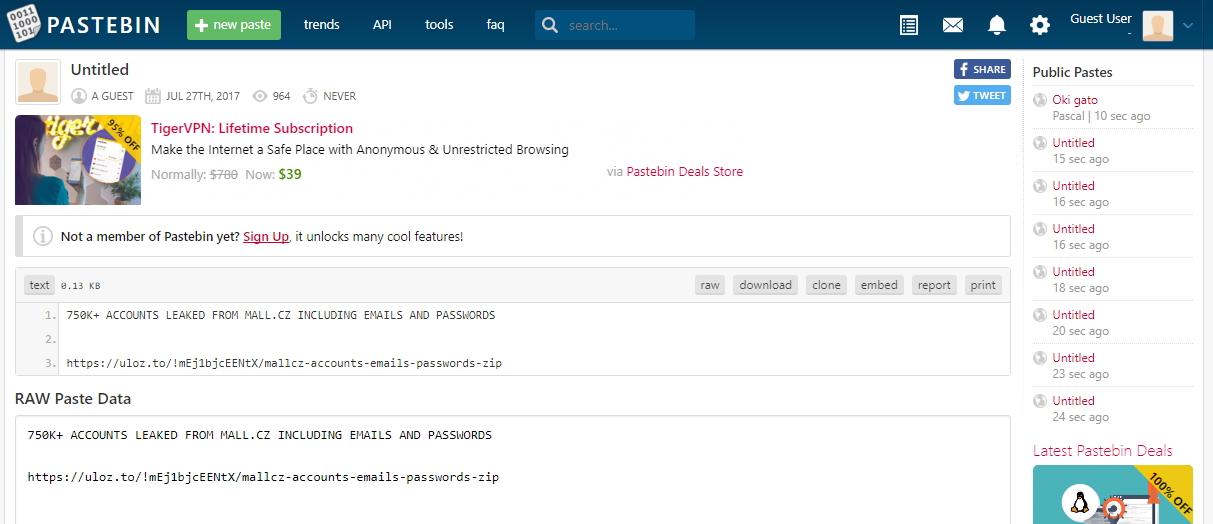Click the Pastebin logo icon
The image size is (1213, 524).
point(24,24)
